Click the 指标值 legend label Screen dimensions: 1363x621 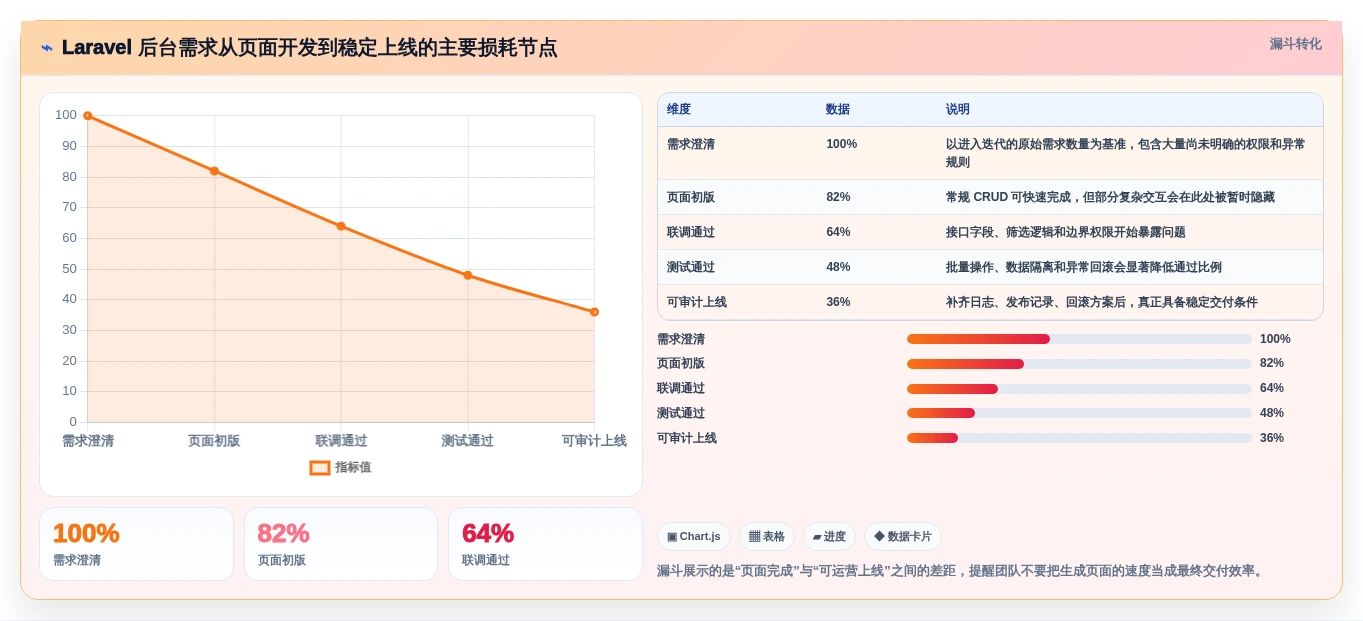(353, 467)
